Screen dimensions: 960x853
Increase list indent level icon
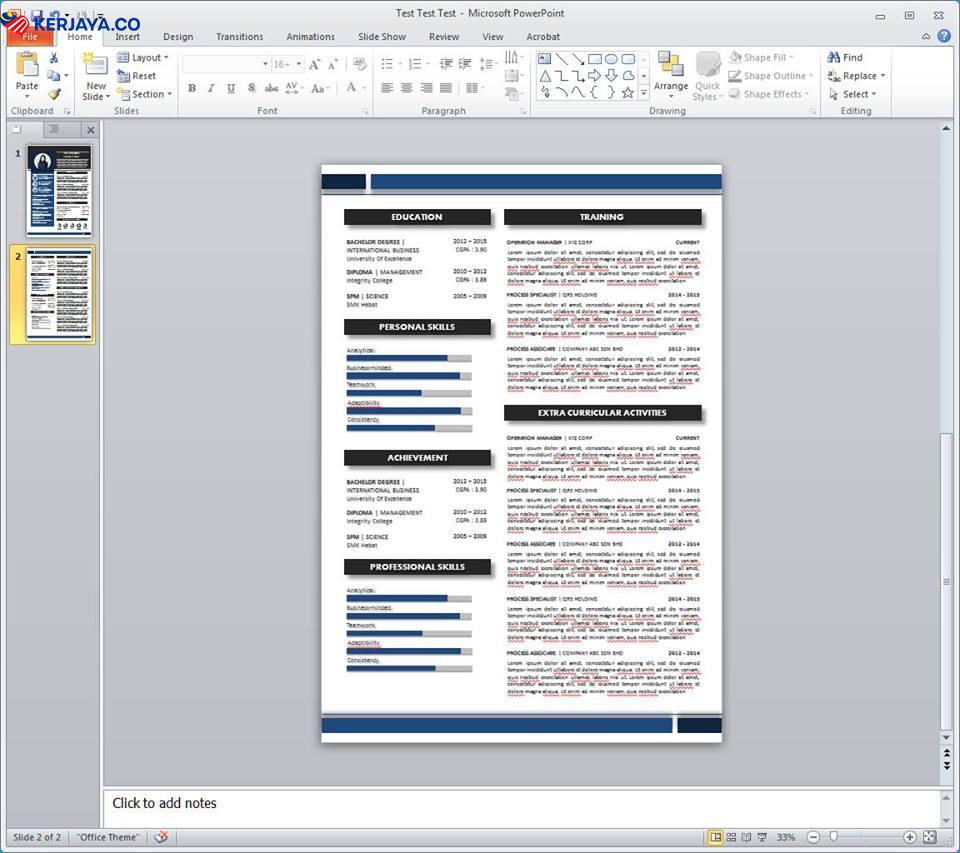tap(465, 64)
